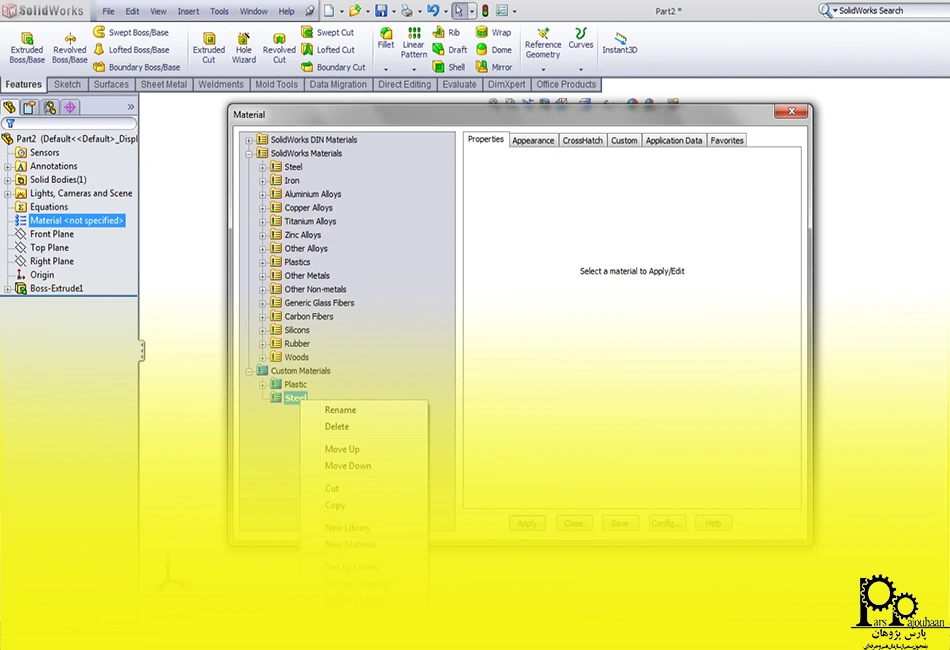Select Carbon Fibers in the material tree

(x=309, y=317)
